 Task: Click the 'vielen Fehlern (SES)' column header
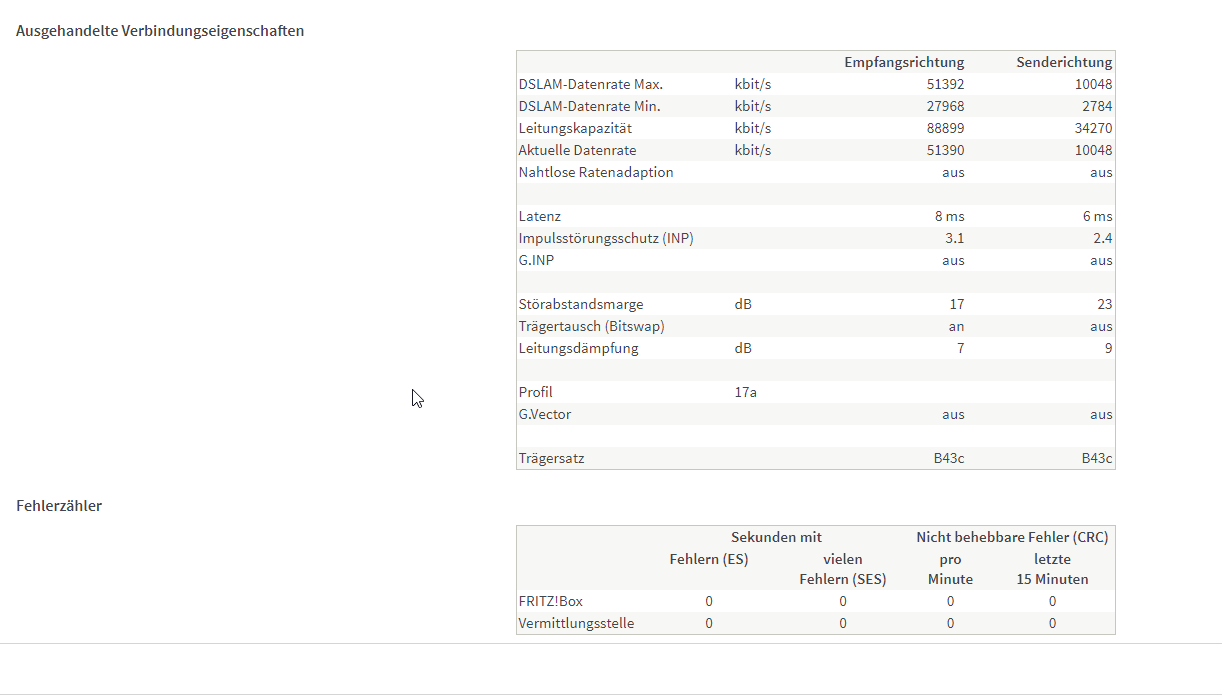click(x=843, y=569)
